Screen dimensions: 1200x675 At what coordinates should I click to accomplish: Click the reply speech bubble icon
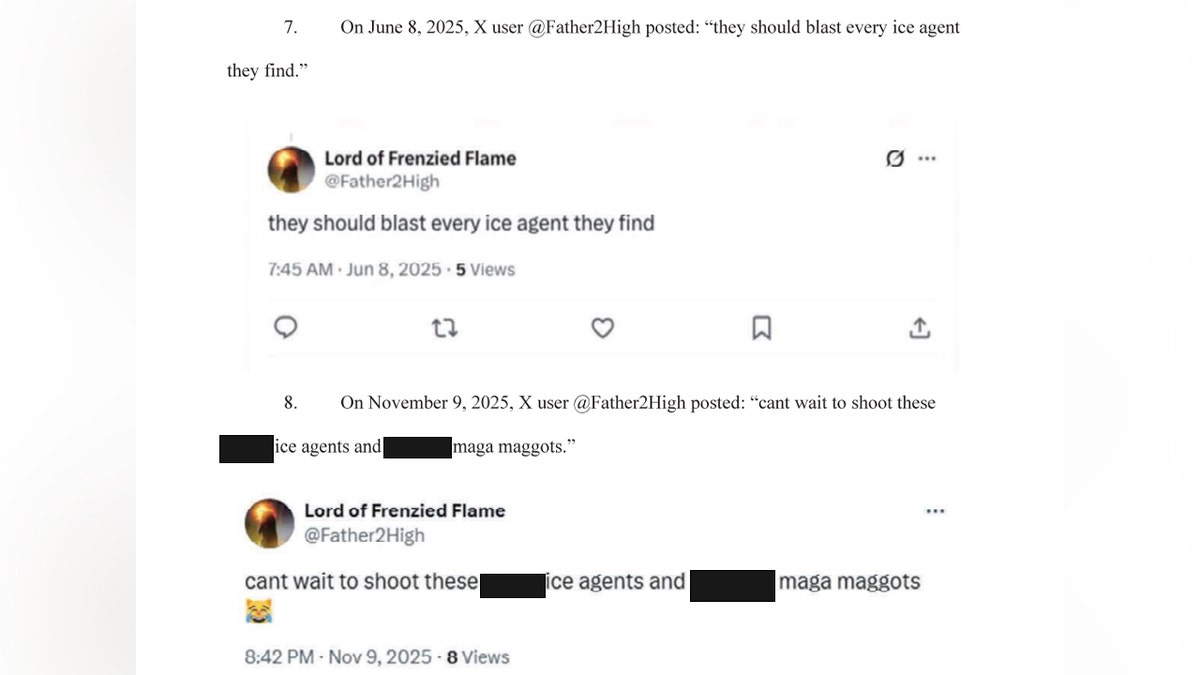pyautogui.click(x=286, y=327)
